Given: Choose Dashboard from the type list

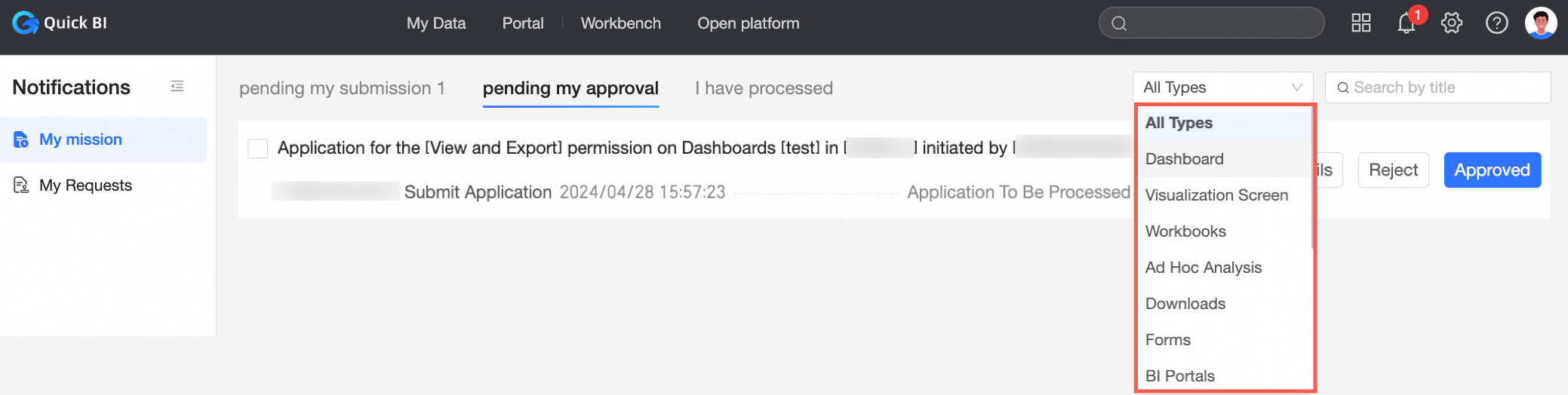Looking at the screenshot, I should [x=1185, y=159].
